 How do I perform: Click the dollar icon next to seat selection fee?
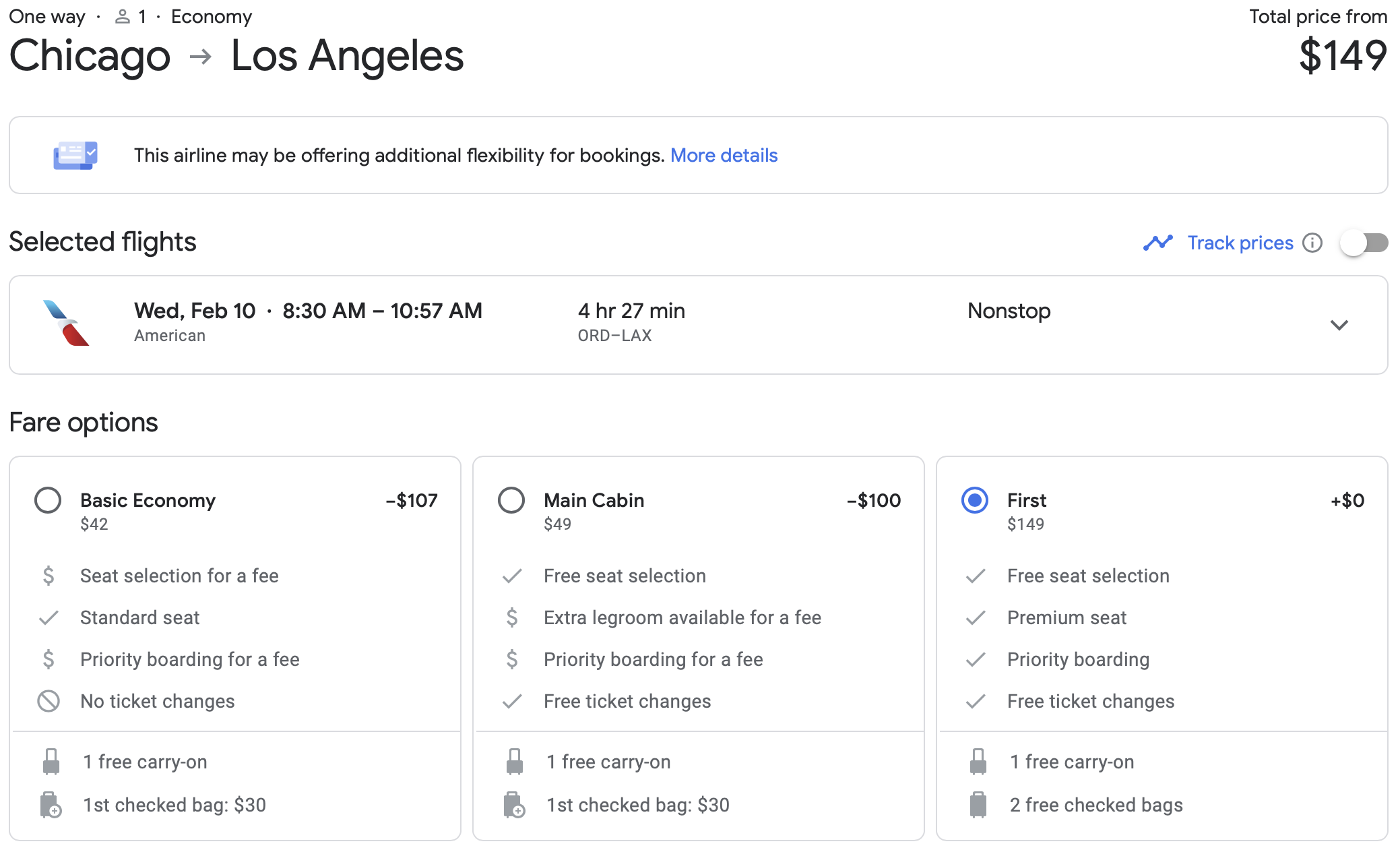point(48,576)
